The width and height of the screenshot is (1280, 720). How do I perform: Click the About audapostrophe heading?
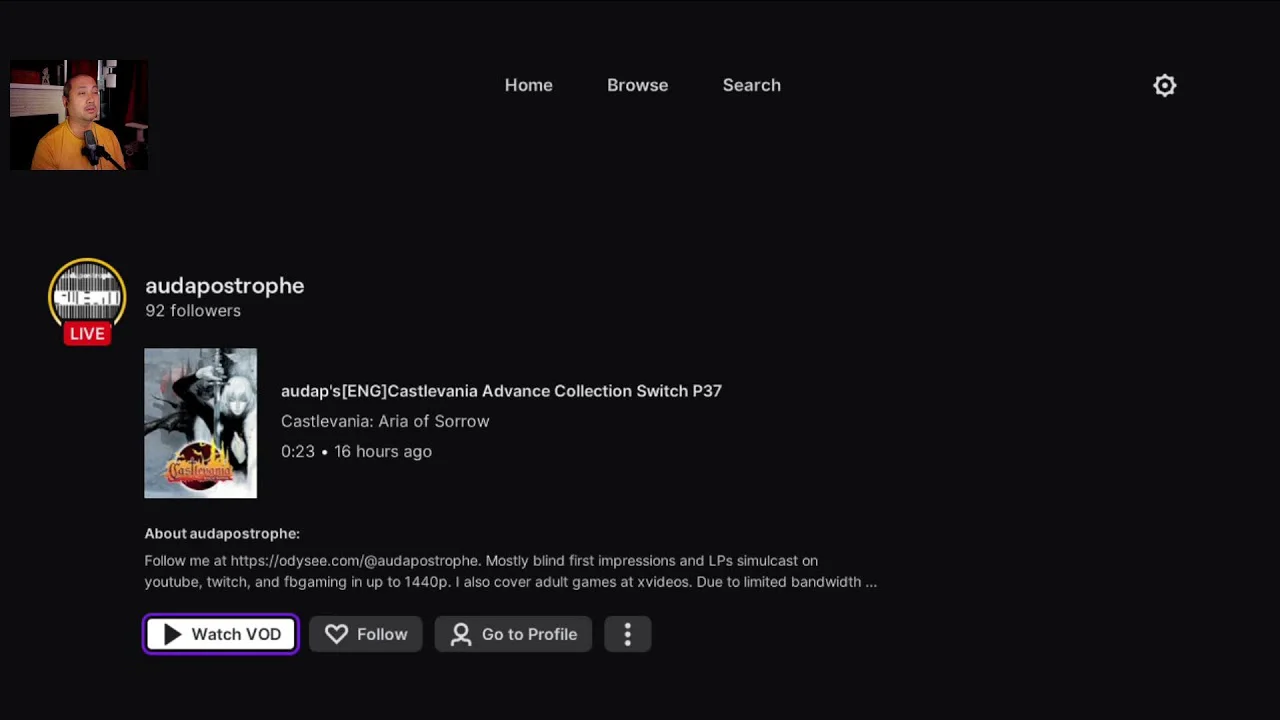[222, 534]
